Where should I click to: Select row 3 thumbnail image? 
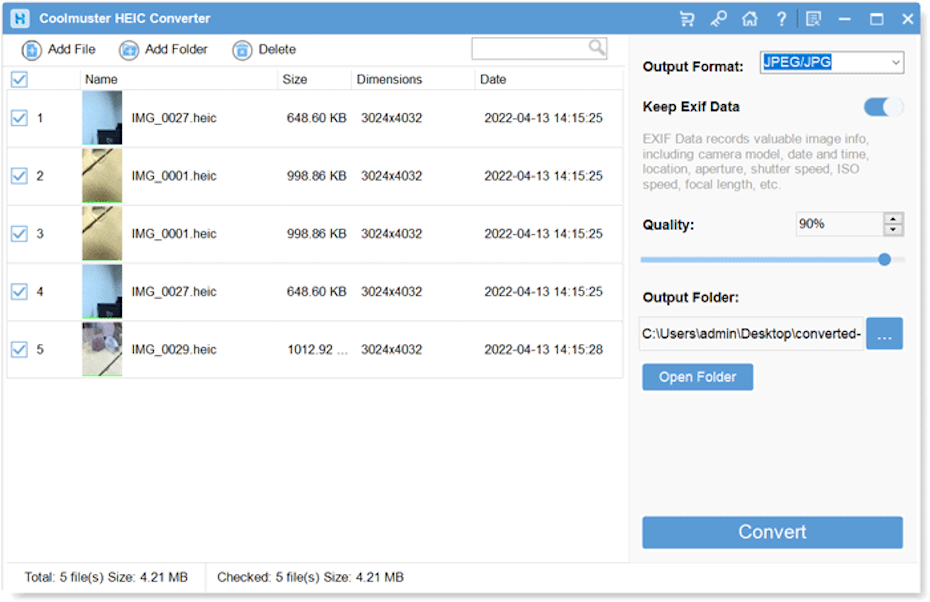coord(102,234)
